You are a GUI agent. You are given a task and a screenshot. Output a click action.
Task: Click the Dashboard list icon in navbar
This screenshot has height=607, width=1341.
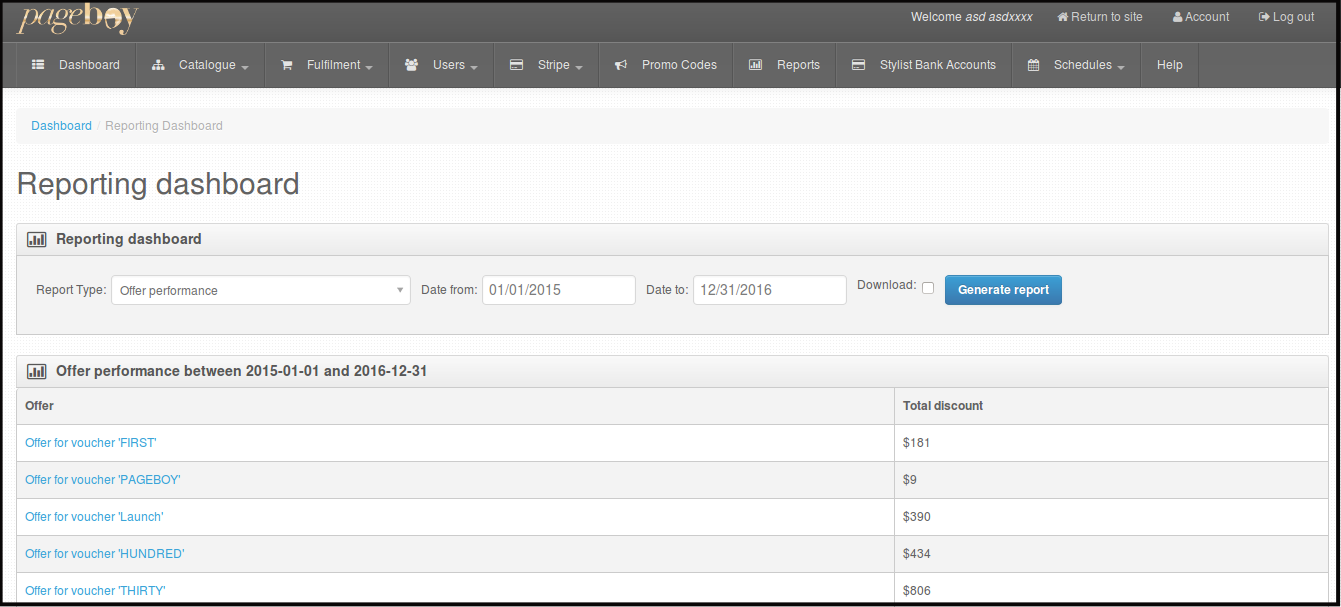coord(38,65)
